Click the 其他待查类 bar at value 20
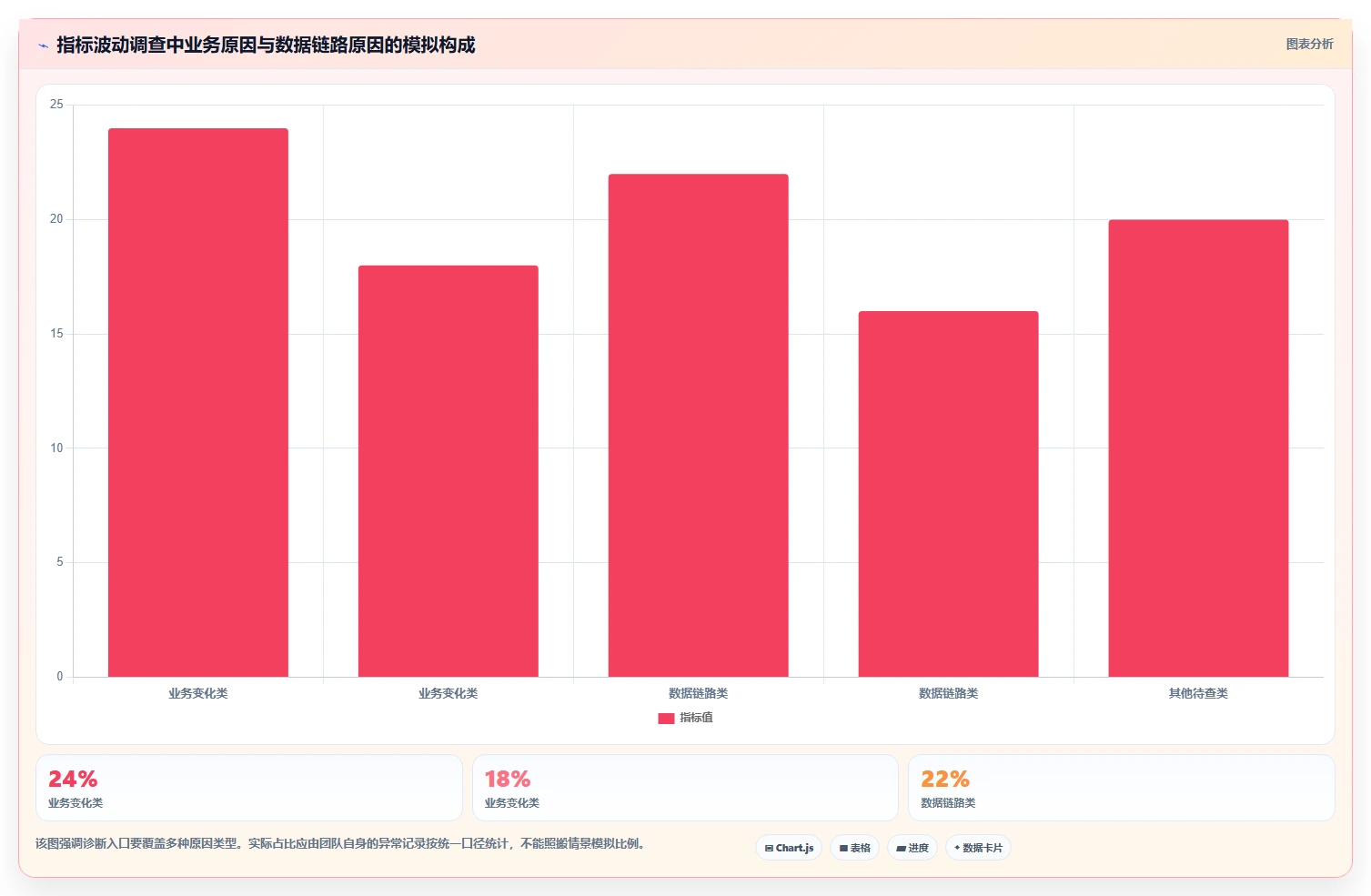1371x896 pixels. [1198, 448]
